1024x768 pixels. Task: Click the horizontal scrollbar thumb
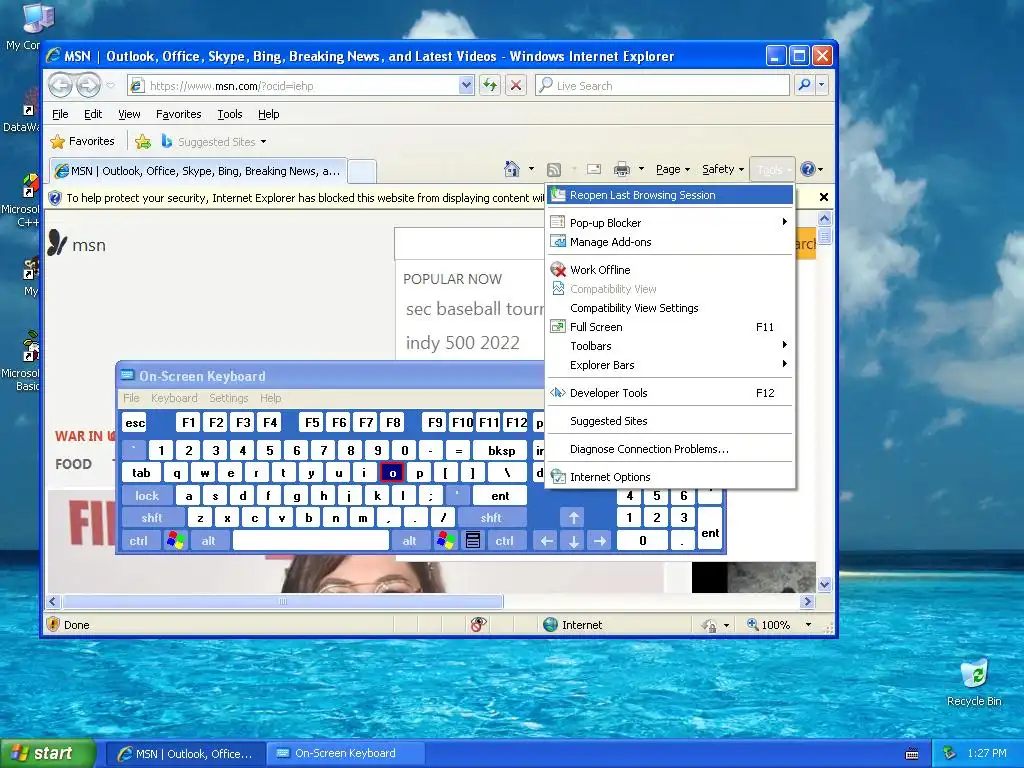point(283,601)
